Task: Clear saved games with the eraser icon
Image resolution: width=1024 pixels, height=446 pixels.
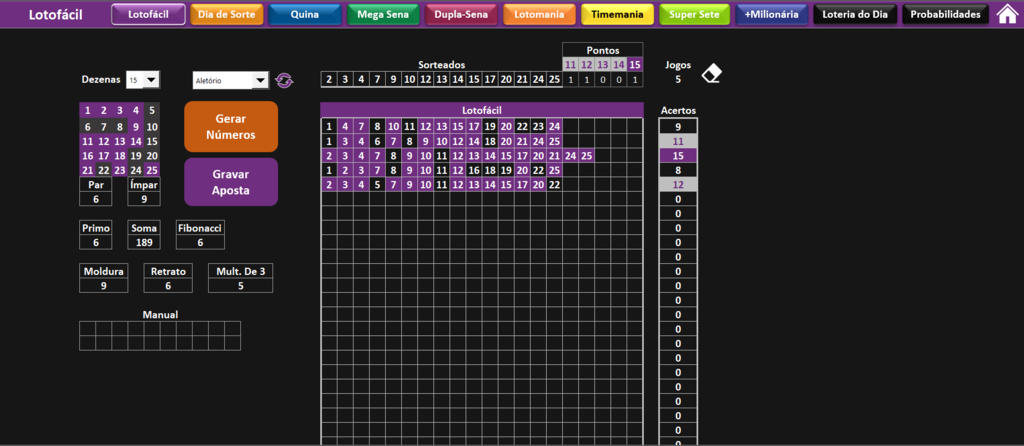Action: 712,73
